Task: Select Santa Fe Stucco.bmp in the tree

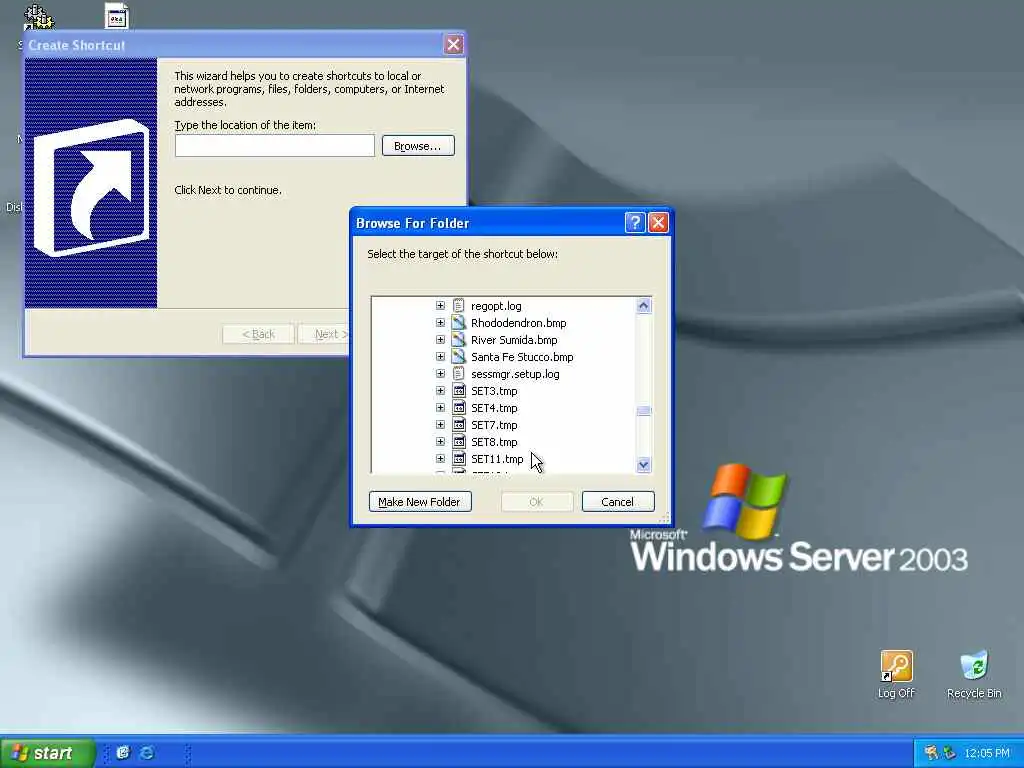Action: point(522,357)
